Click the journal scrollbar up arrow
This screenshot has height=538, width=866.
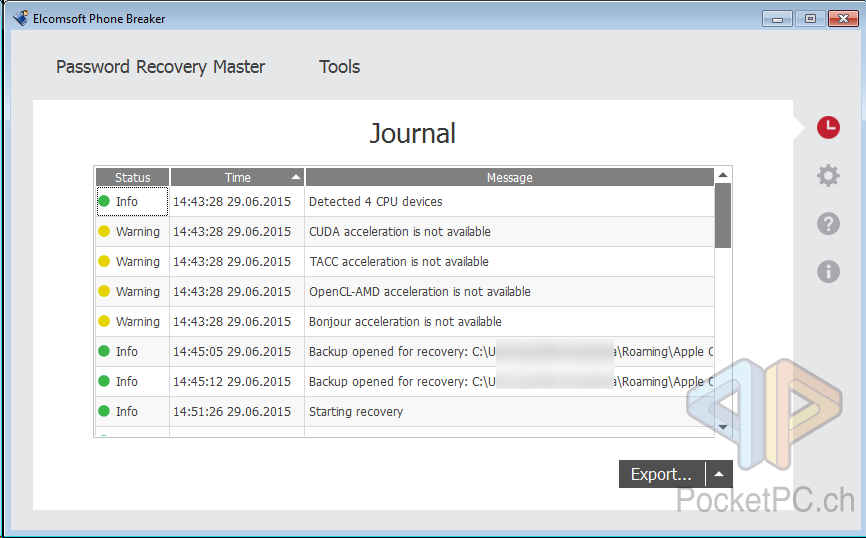pos(723,175)
